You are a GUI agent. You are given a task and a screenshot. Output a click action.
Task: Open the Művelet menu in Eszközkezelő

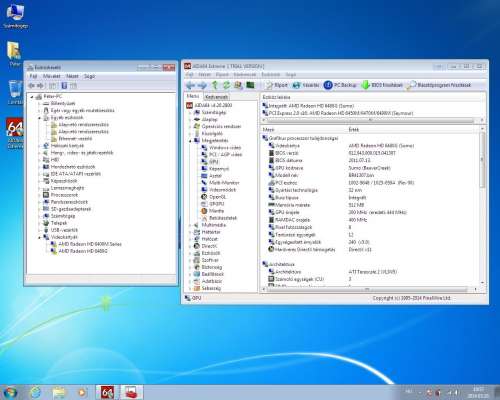pos(52,76)
